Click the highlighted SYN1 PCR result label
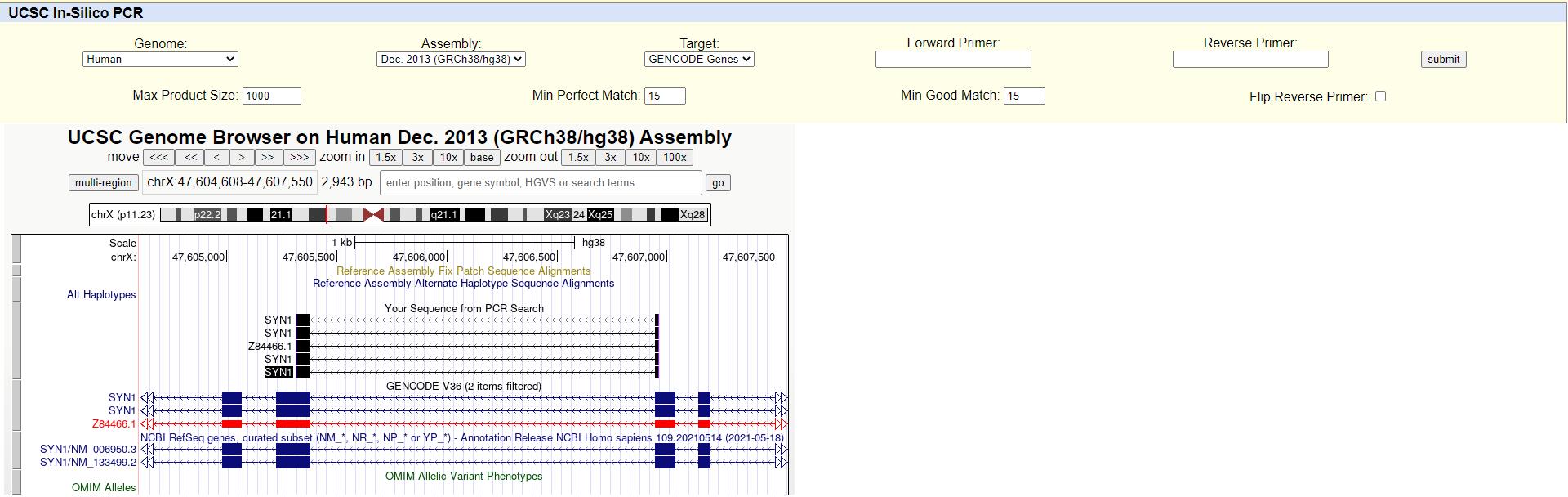The width and height of the screenshot is (1568, 497). click(278, 373)
